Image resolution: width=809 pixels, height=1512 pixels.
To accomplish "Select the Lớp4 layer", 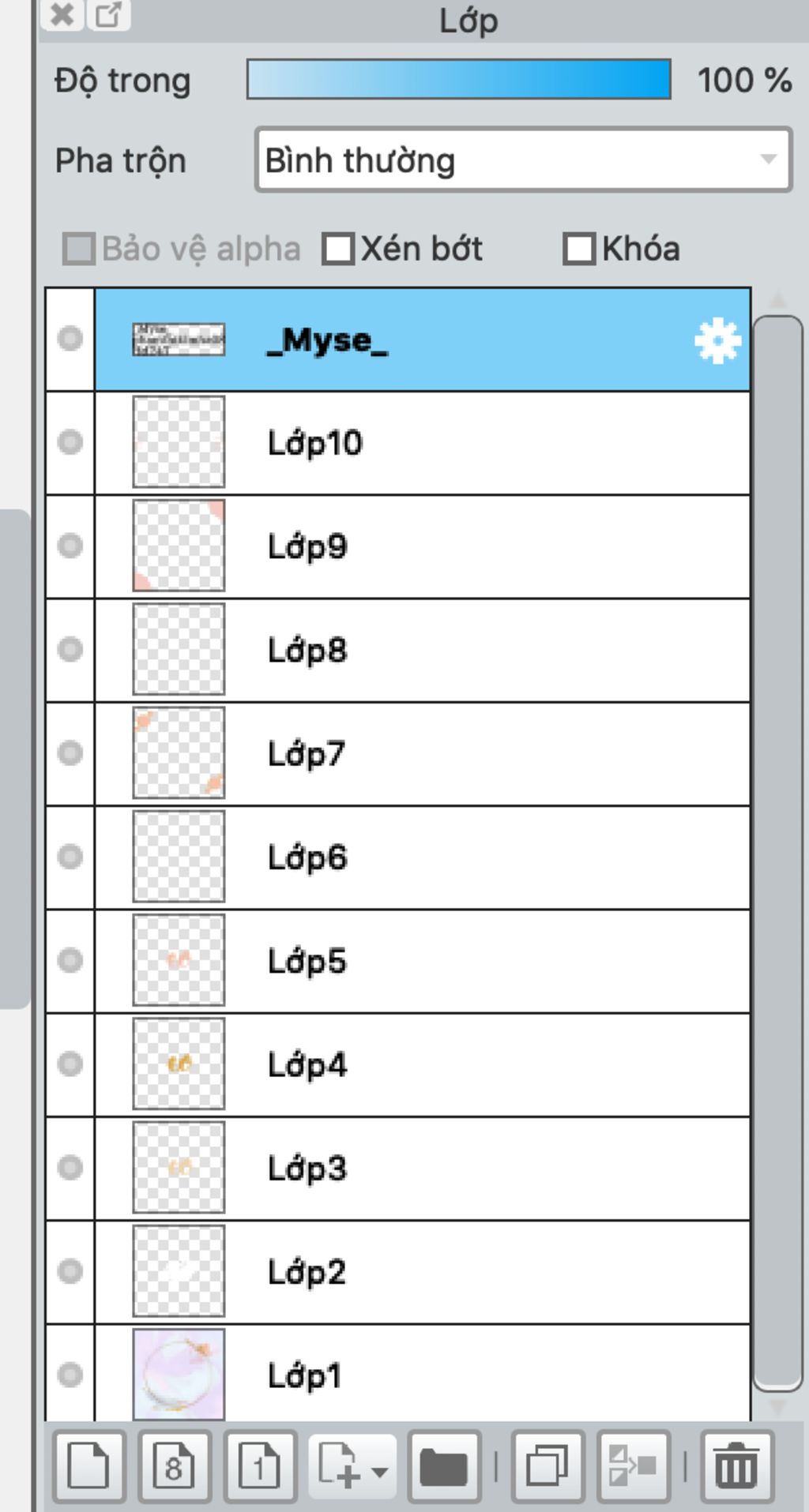I will pos(422,1064).
